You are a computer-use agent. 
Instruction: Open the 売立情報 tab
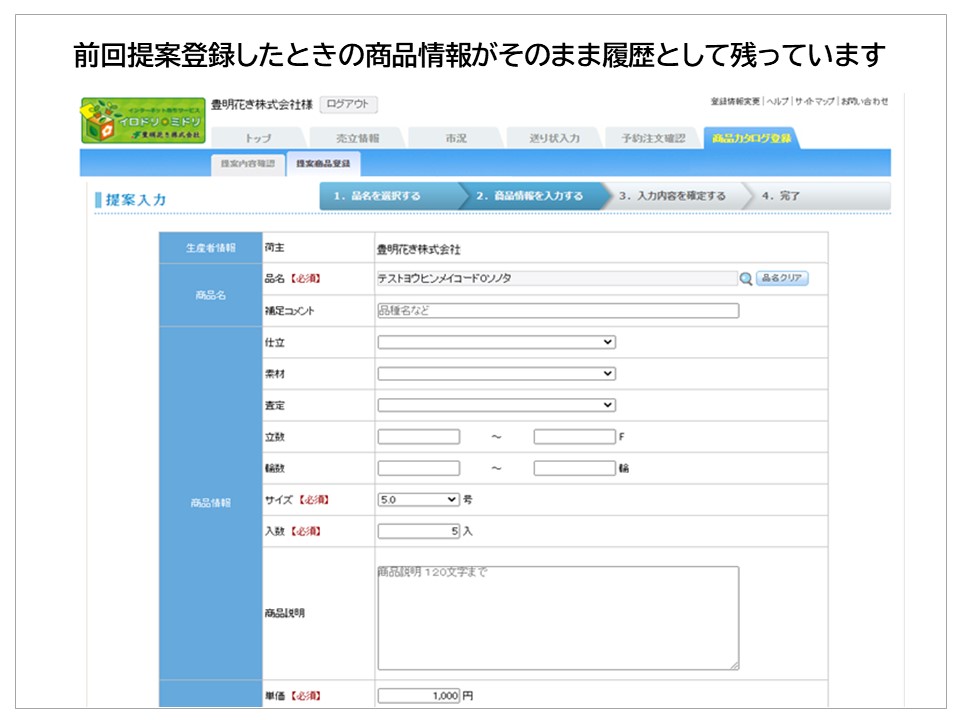click(x=357, y=138)
